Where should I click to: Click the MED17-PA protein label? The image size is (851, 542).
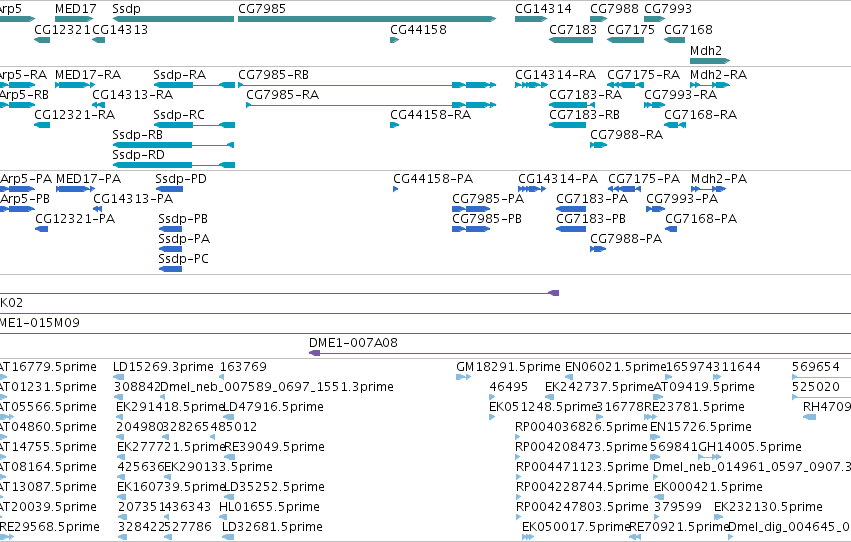[88, 178]
